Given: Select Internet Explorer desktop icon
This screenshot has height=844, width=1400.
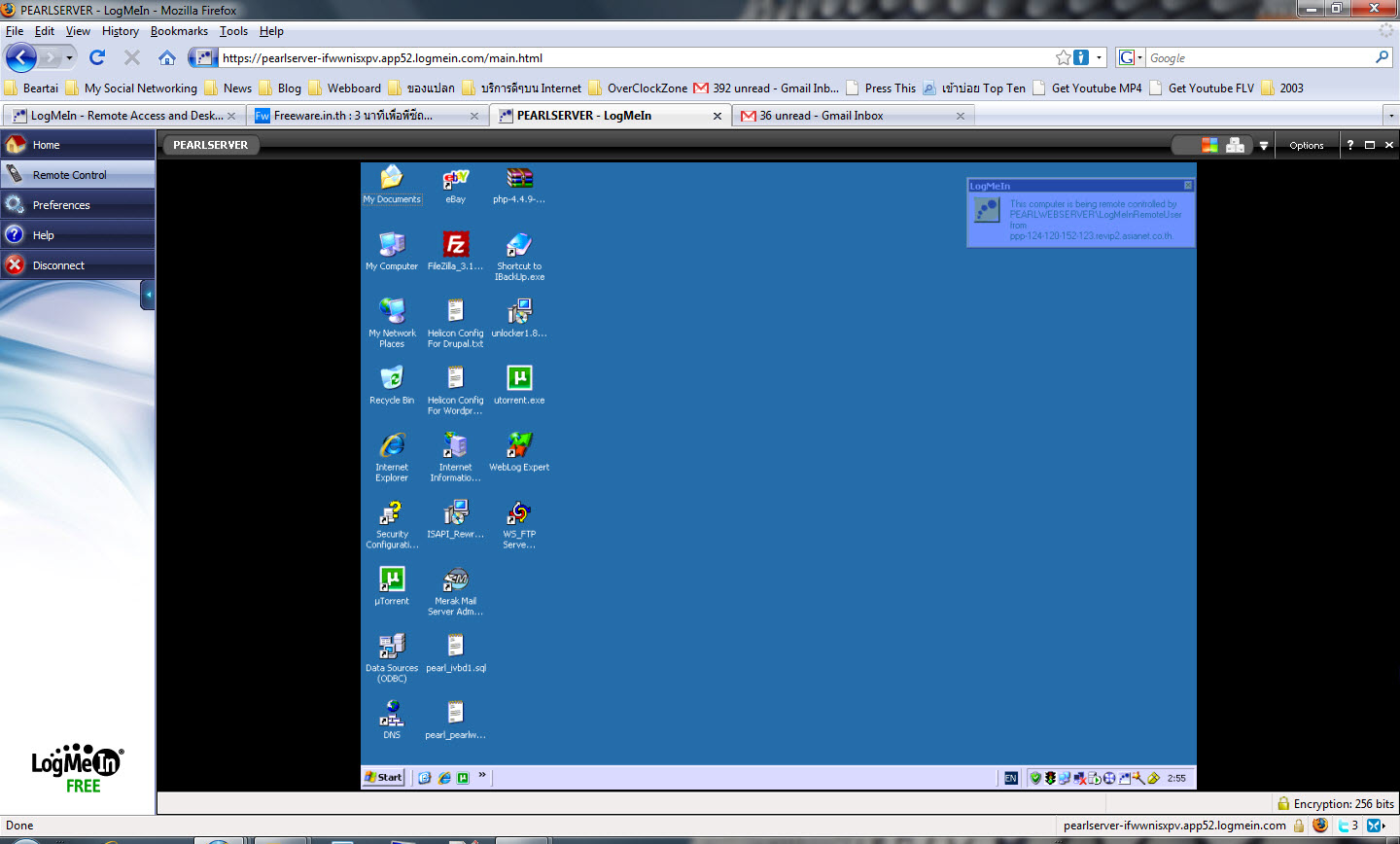Looking at the screenshot, I should click(x=392, y=457).
